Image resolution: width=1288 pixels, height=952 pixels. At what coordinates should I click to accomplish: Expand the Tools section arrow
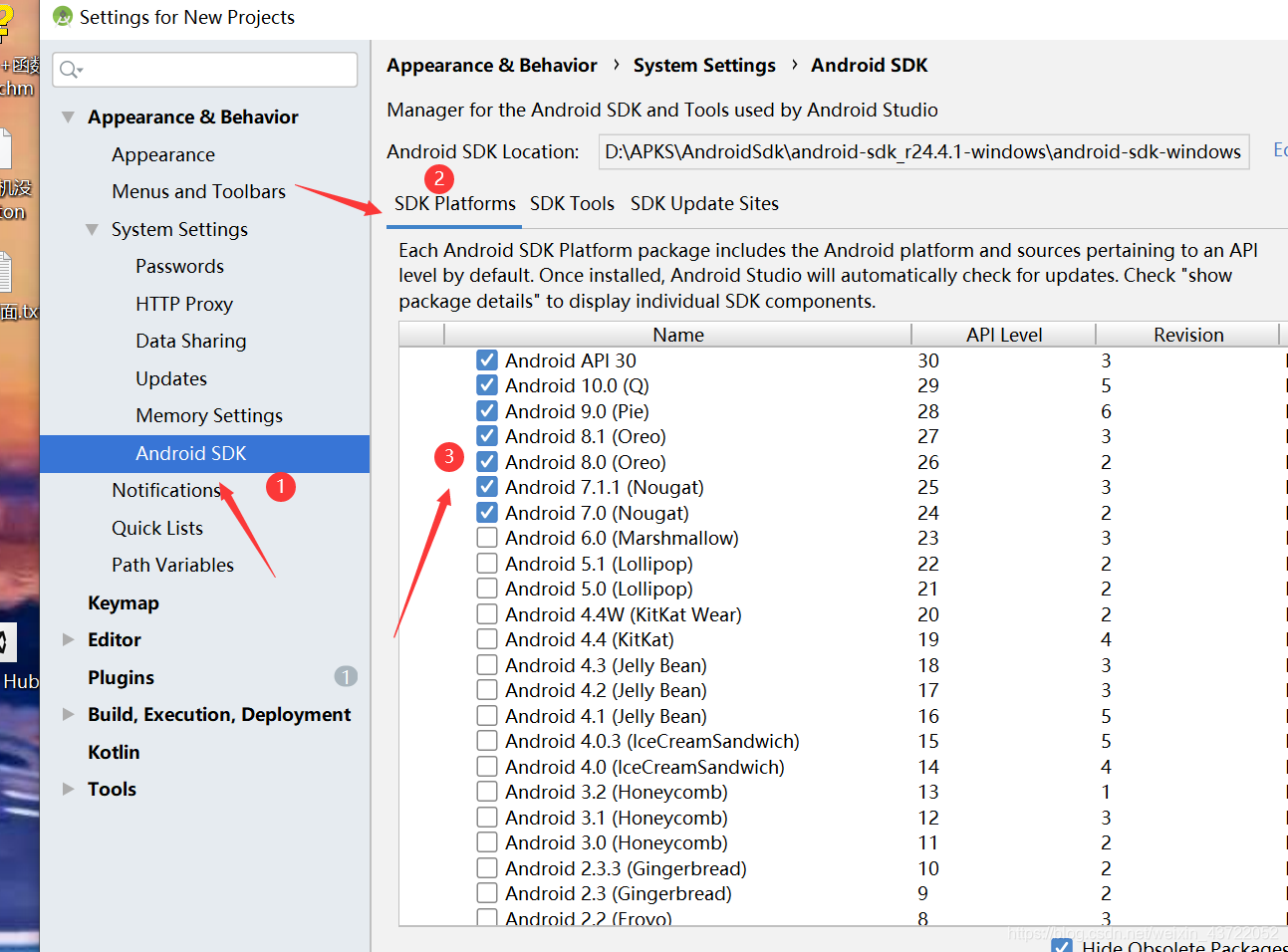pos(68,789)
